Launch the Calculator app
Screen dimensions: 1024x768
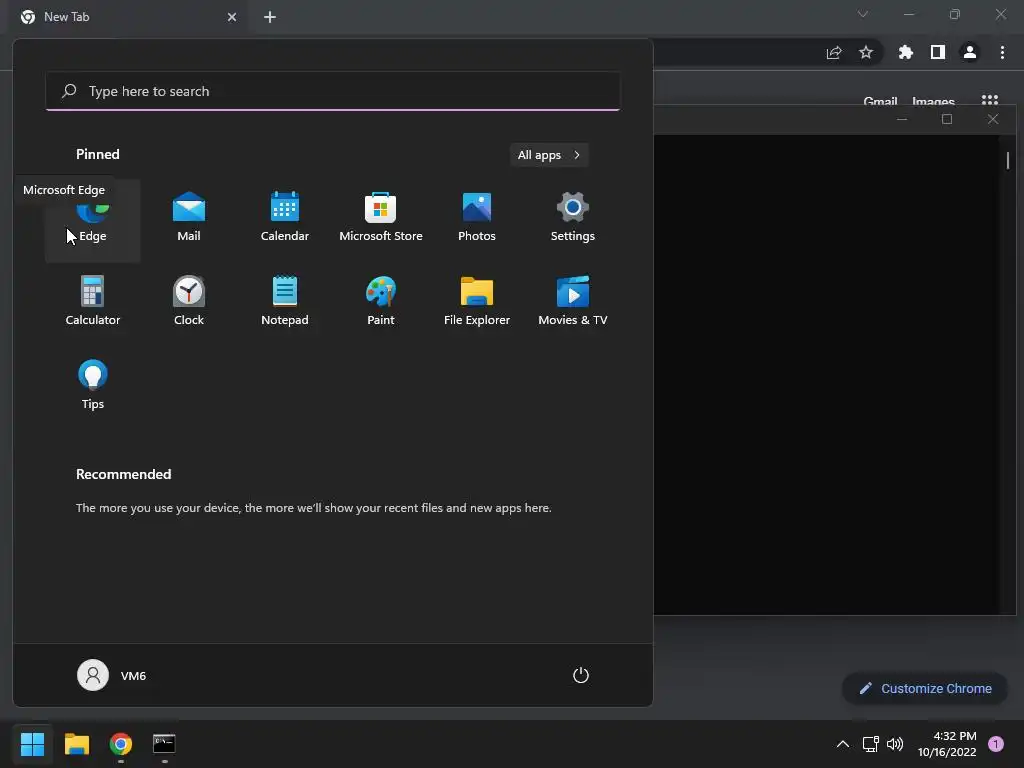[93, 301]
